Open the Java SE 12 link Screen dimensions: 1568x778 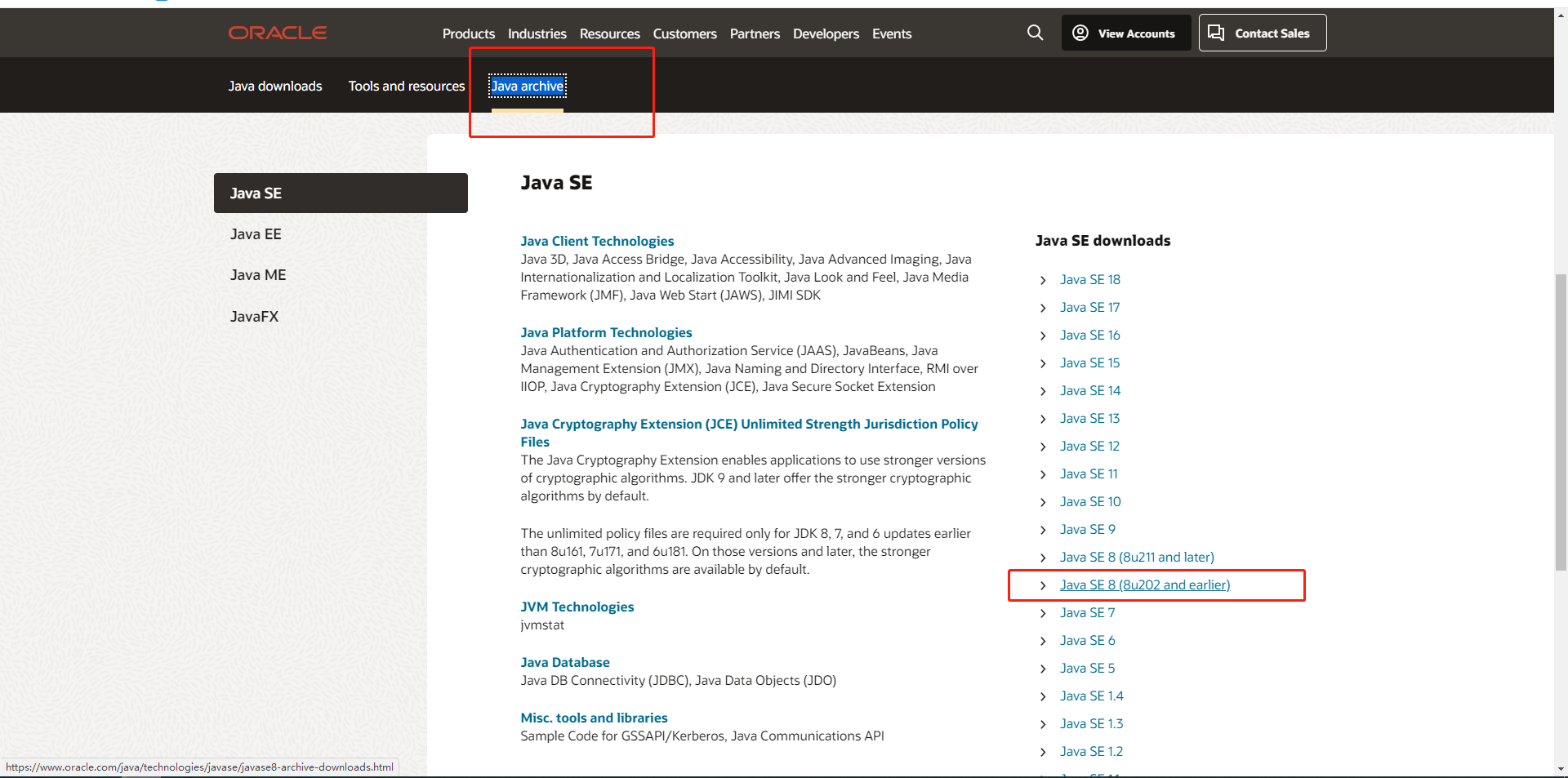[1090, 446]
